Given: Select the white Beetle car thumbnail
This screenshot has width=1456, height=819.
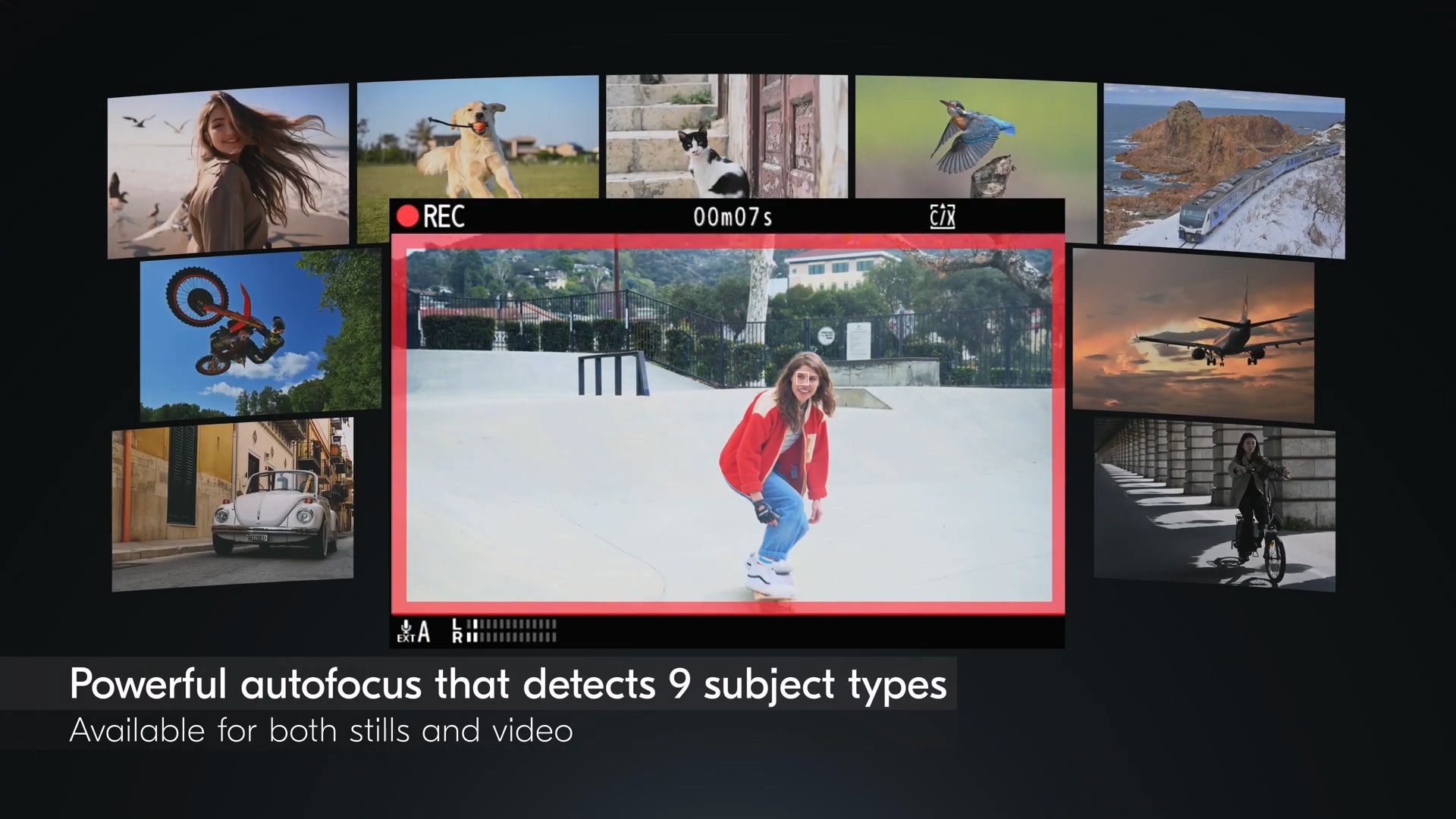Looking at the screenshot, I should [x=232, y=504].
